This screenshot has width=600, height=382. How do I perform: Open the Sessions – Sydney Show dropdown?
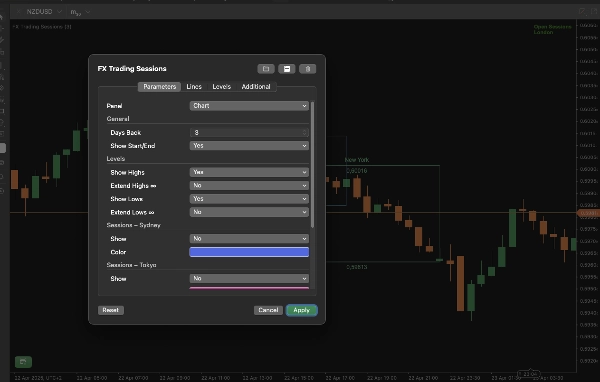coord(249,239)
